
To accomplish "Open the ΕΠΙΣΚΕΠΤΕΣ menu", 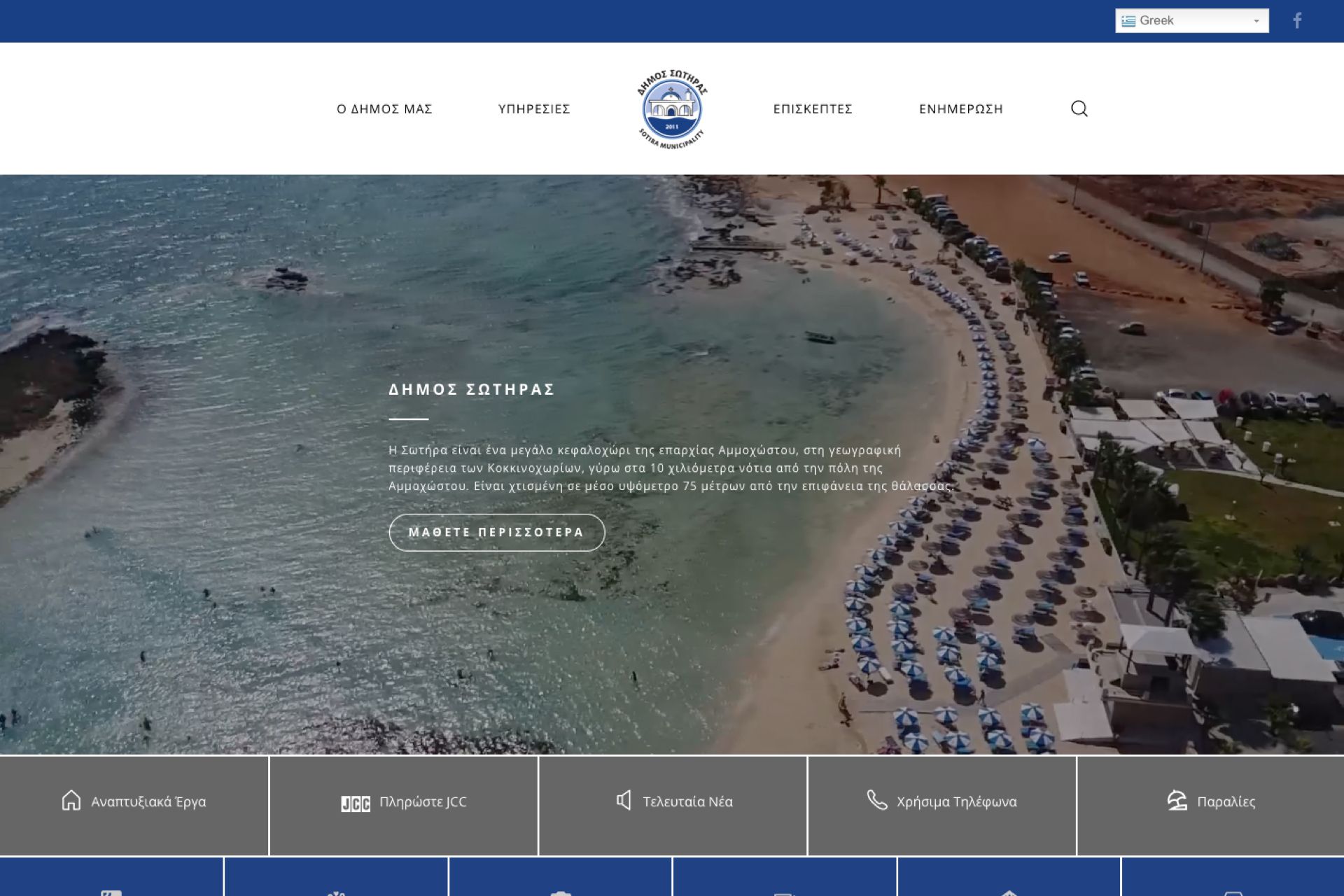I will (813, 109).
